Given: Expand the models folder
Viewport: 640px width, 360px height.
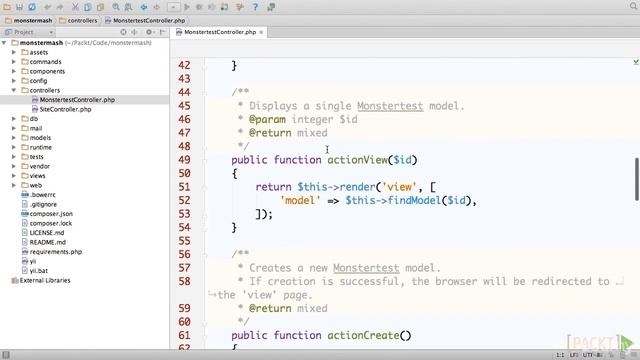Looking at the screenshot, I should (x=14, y=138).
